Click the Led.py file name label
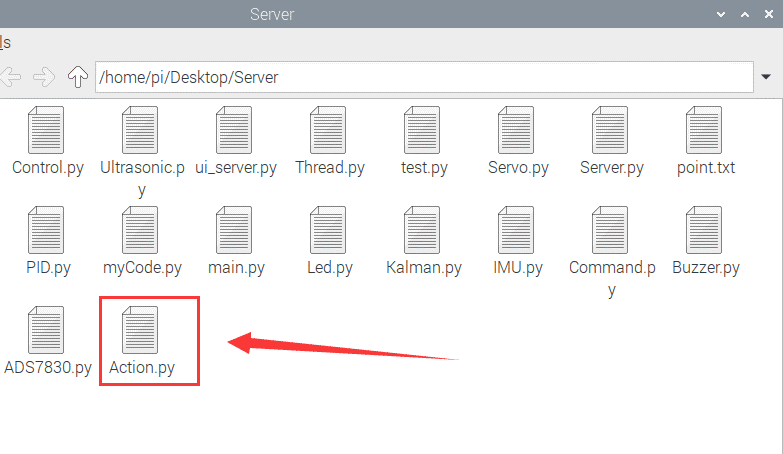Viewport: 783px width, 454px height. click(x=330, y=268)
